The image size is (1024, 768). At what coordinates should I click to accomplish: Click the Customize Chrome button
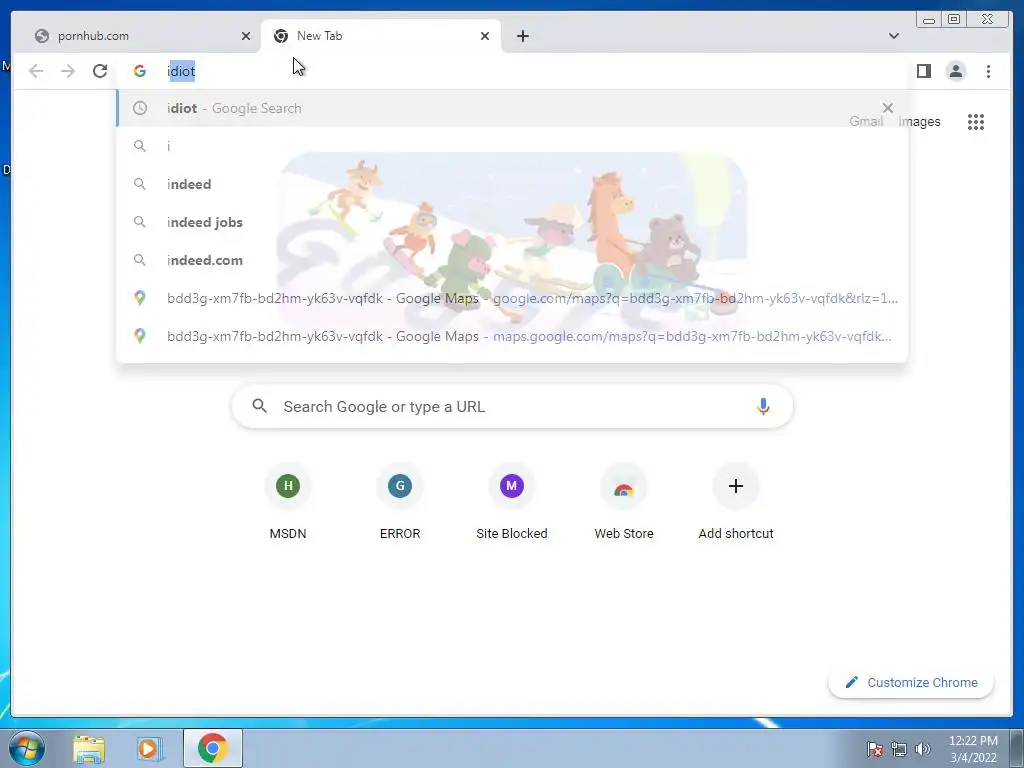[x=911, y=682]
